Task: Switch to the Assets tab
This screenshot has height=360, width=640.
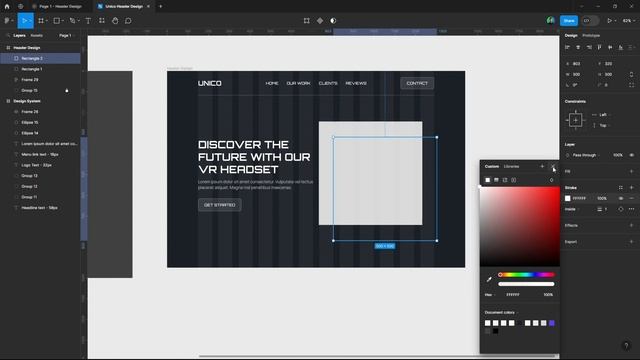Action: click(36, 36)
